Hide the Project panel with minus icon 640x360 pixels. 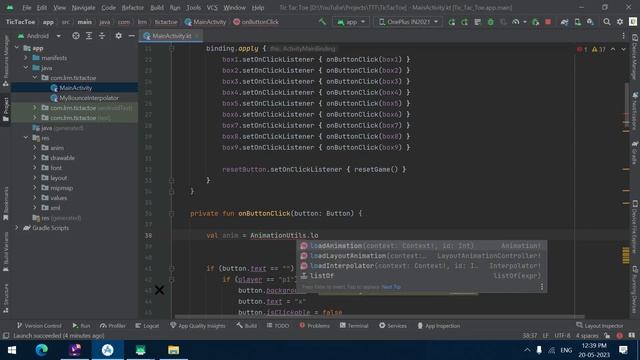(x=131, y=36)
